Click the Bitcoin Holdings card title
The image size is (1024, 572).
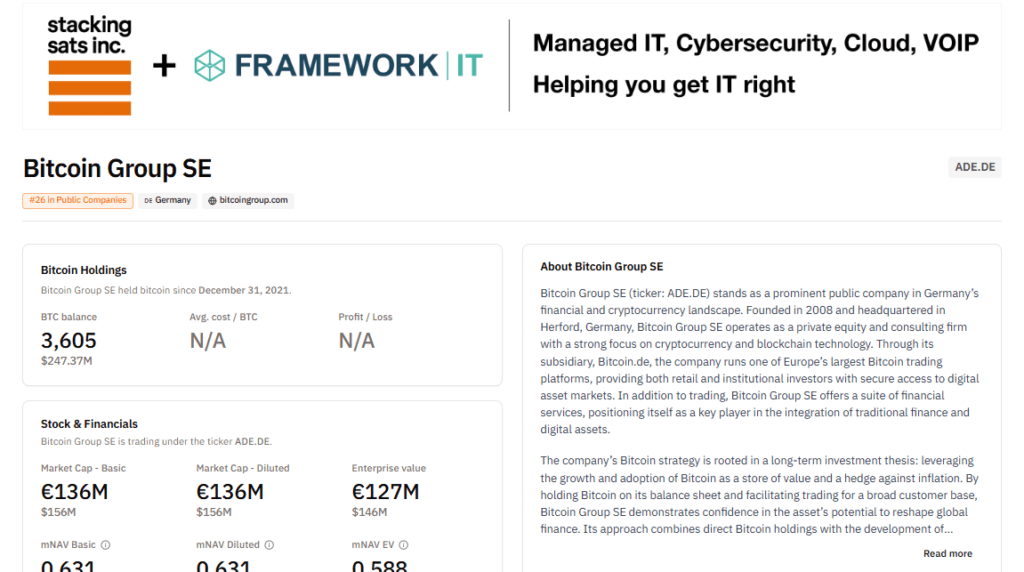click(x=84, y=270)
